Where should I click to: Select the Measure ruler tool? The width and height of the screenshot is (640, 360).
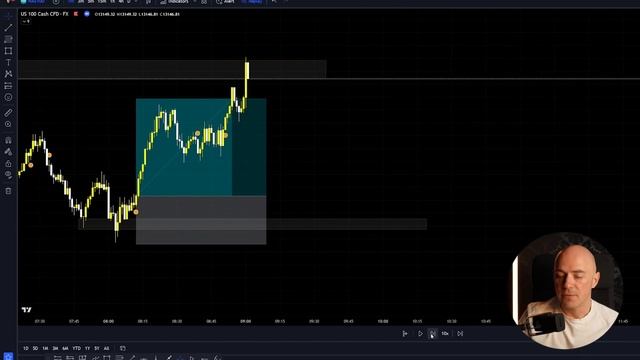coord(8,113)
